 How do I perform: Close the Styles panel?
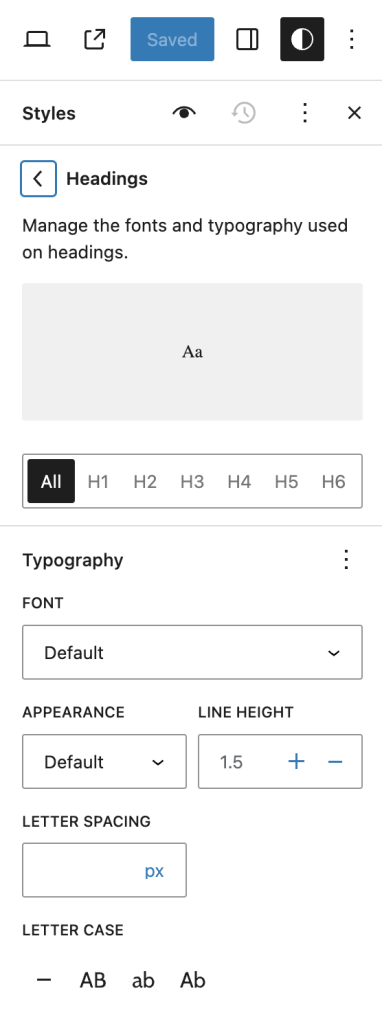click(x=354, y=113)
